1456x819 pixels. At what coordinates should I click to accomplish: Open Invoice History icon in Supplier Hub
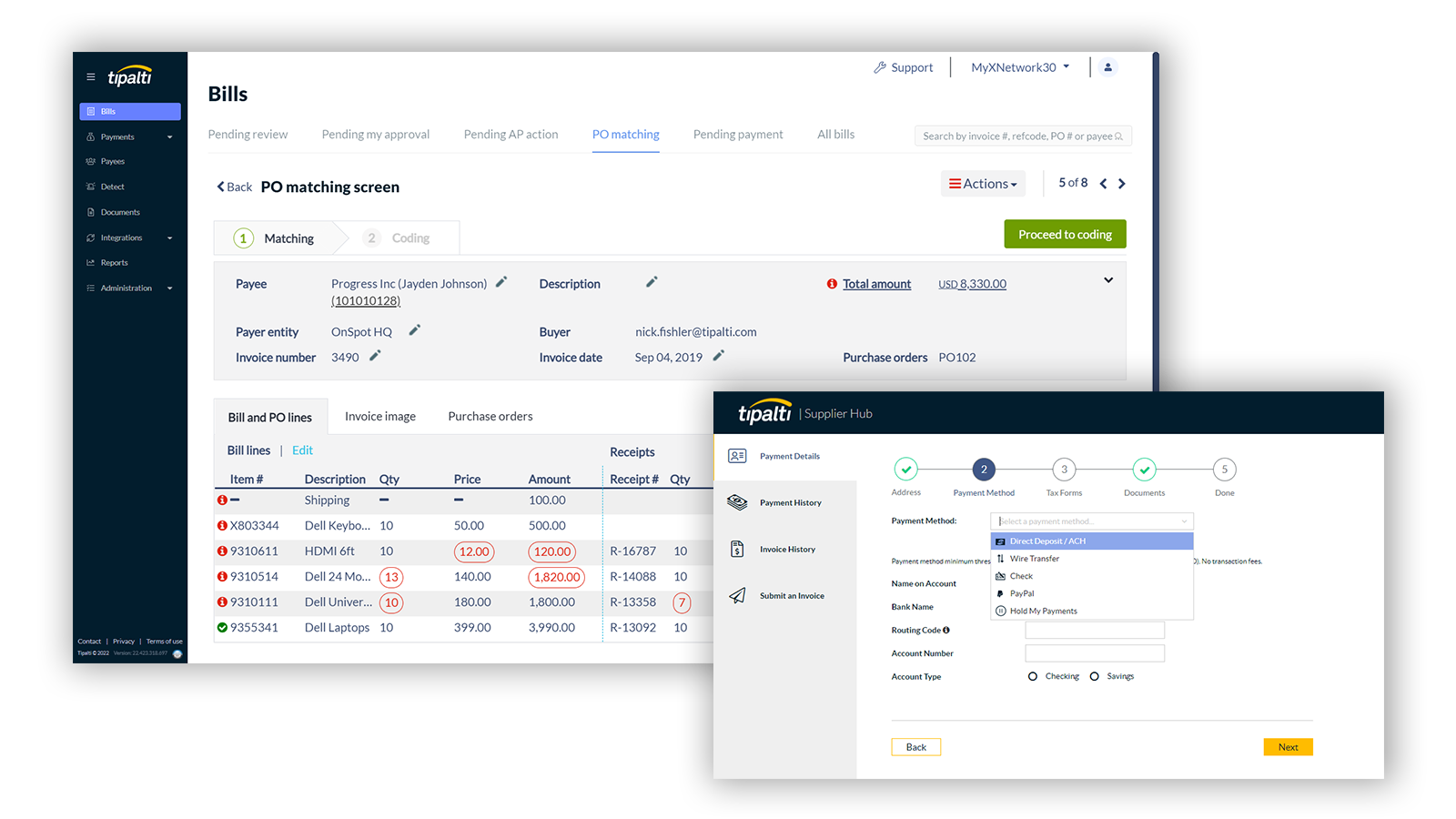click(x=737, y=549)
